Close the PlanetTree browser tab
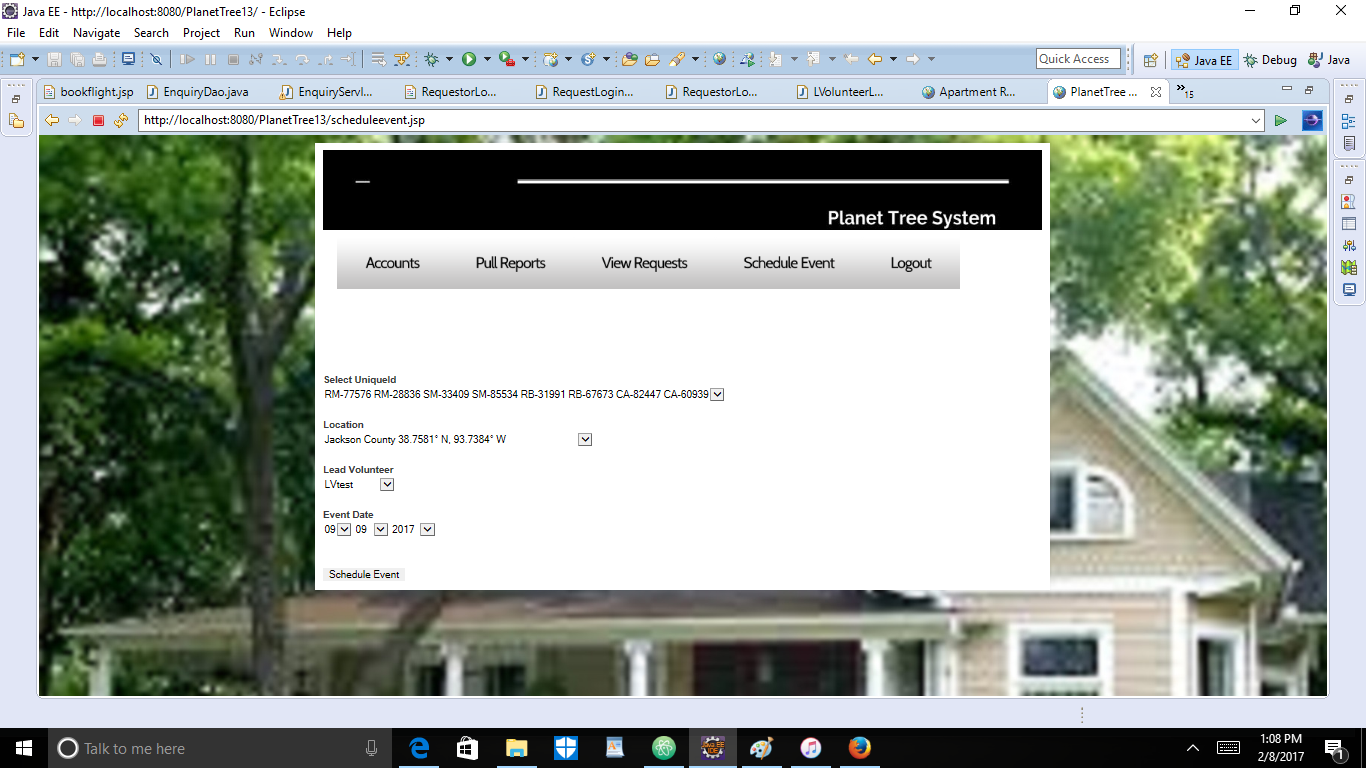1366x768 pixels. coord(1156,92)
